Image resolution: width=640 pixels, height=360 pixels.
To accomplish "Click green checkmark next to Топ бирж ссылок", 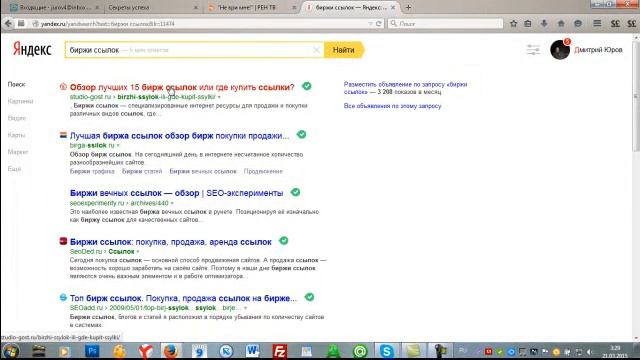I will pos(309,297).
